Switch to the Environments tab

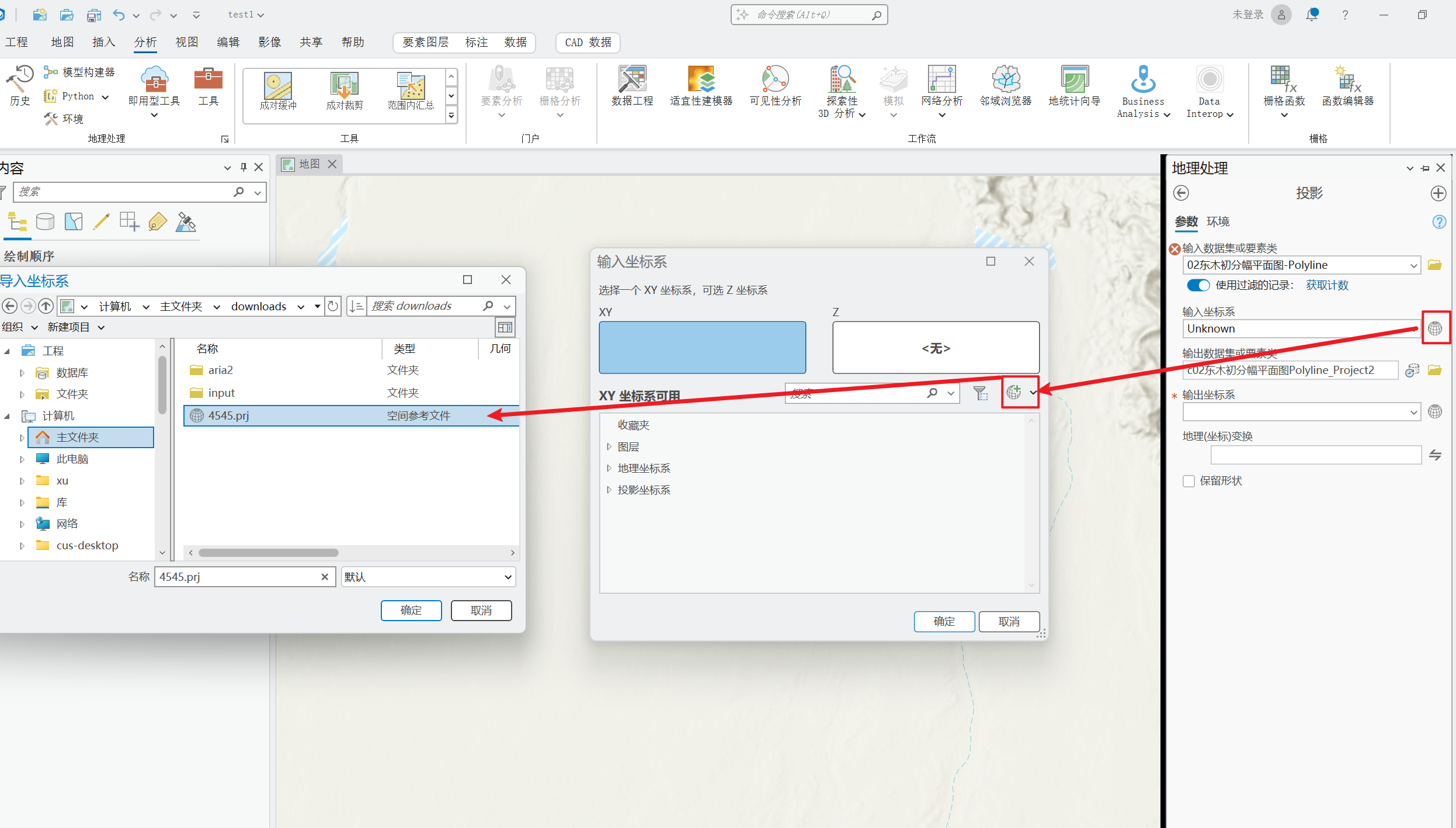click(1218, 221)
